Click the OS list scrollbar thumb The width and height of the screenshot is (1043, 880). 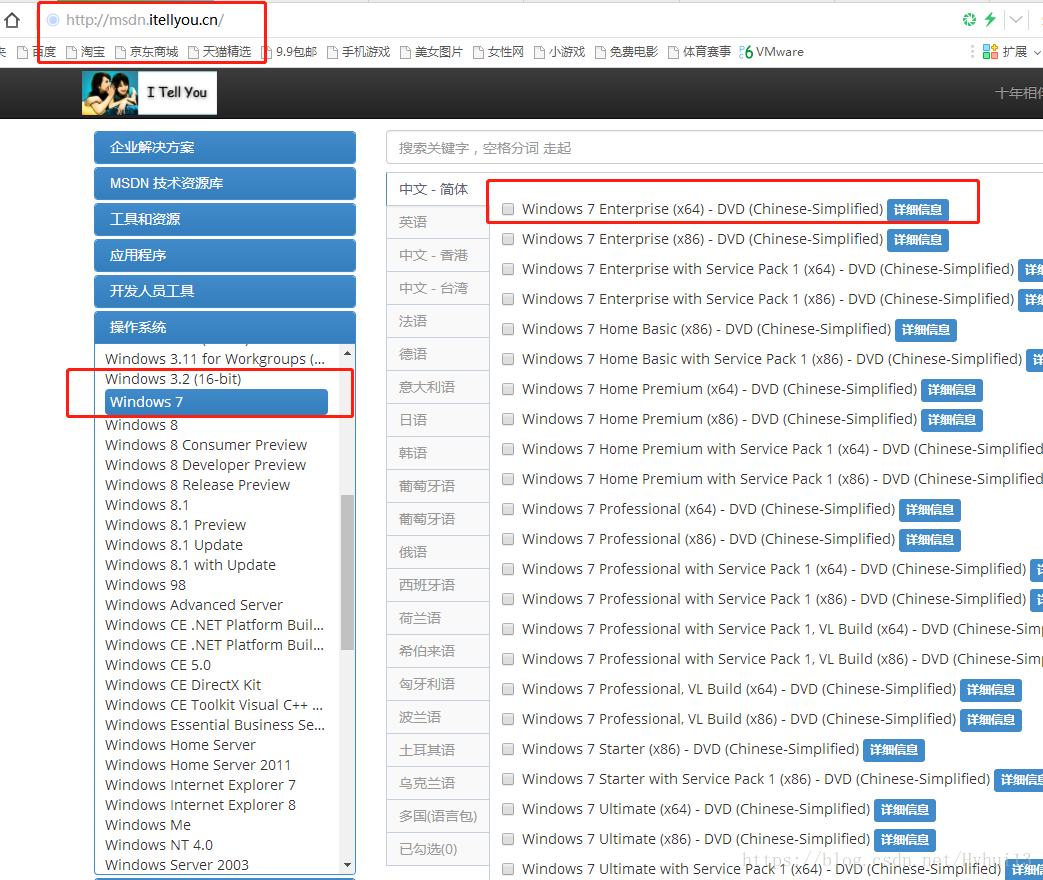(347, 572)
